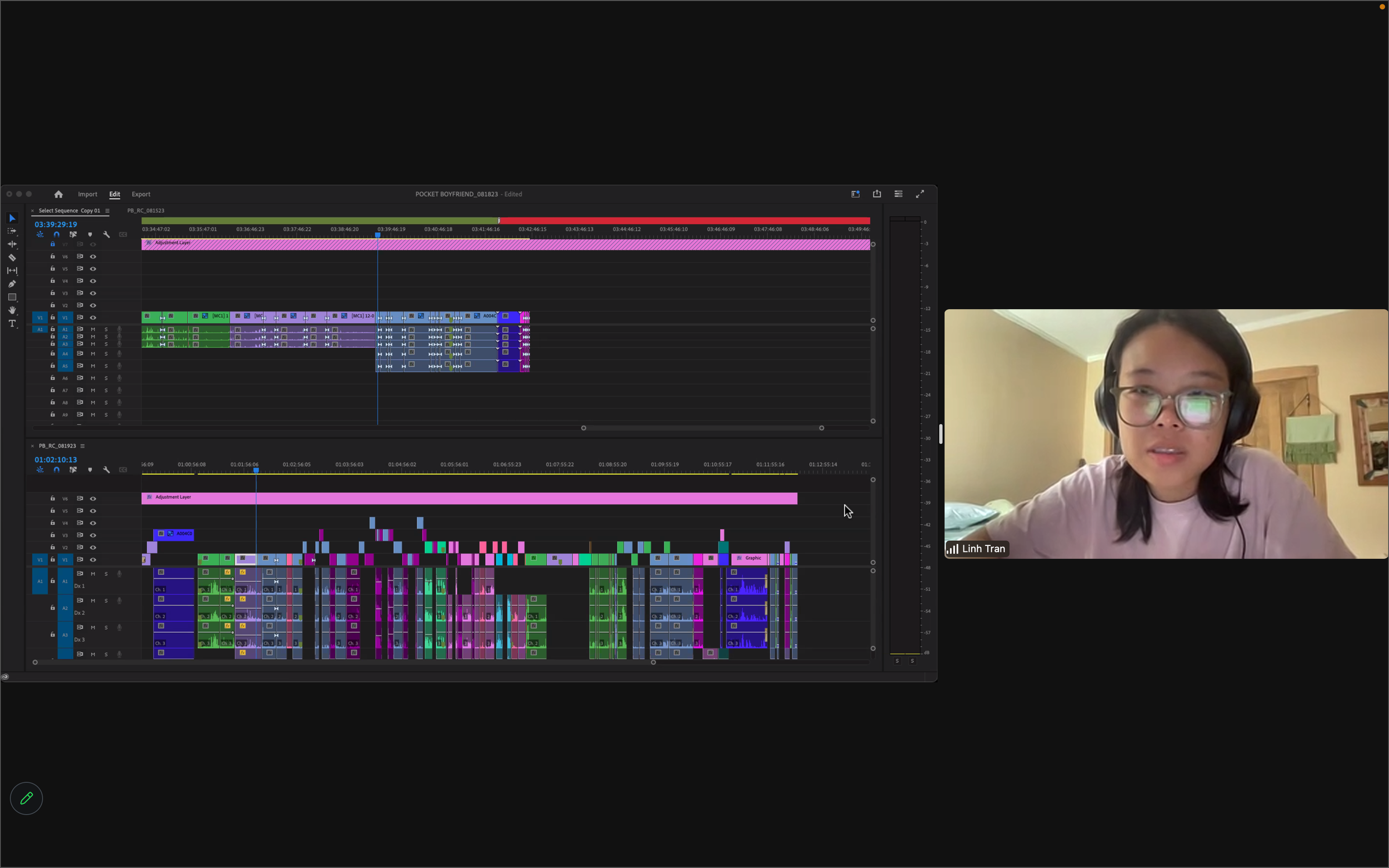This screenshot has width=1389, height=868.
Task: Click the Home icon
Action: click(58, 194)
